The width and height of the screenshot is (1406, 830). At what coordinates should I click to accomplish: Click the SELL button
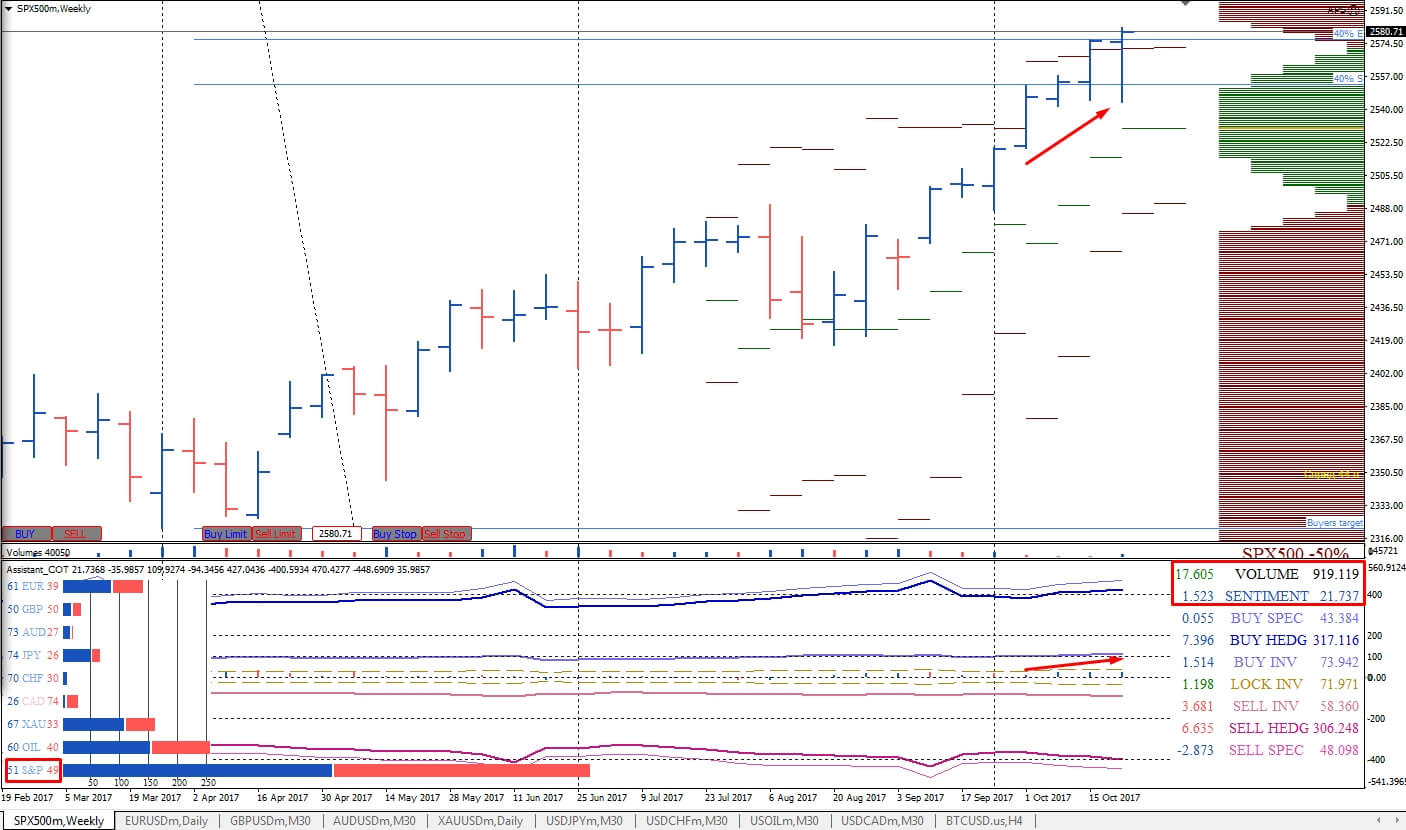pos(77,534)
